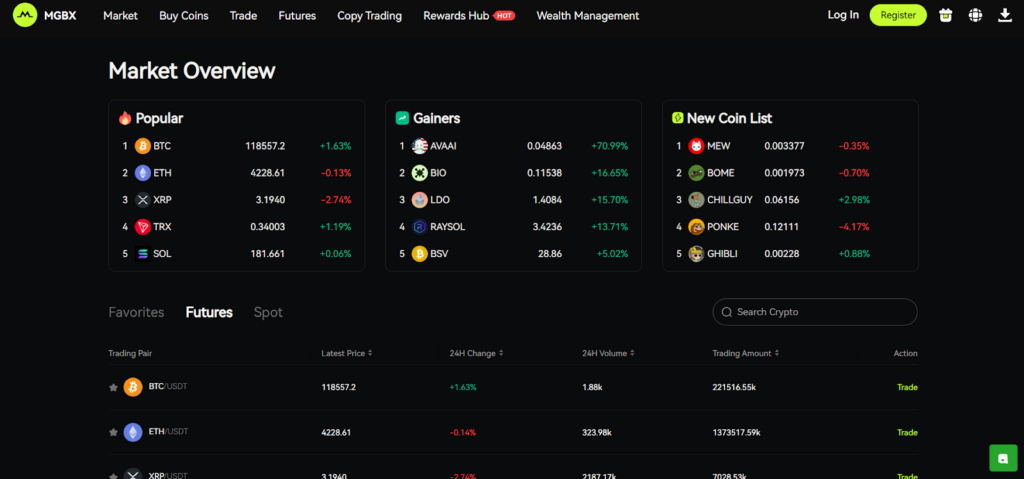This screenshot has width=1024, height=479.
Task: Click the BTC/USDT trading pair name
Action: [168, 387]
